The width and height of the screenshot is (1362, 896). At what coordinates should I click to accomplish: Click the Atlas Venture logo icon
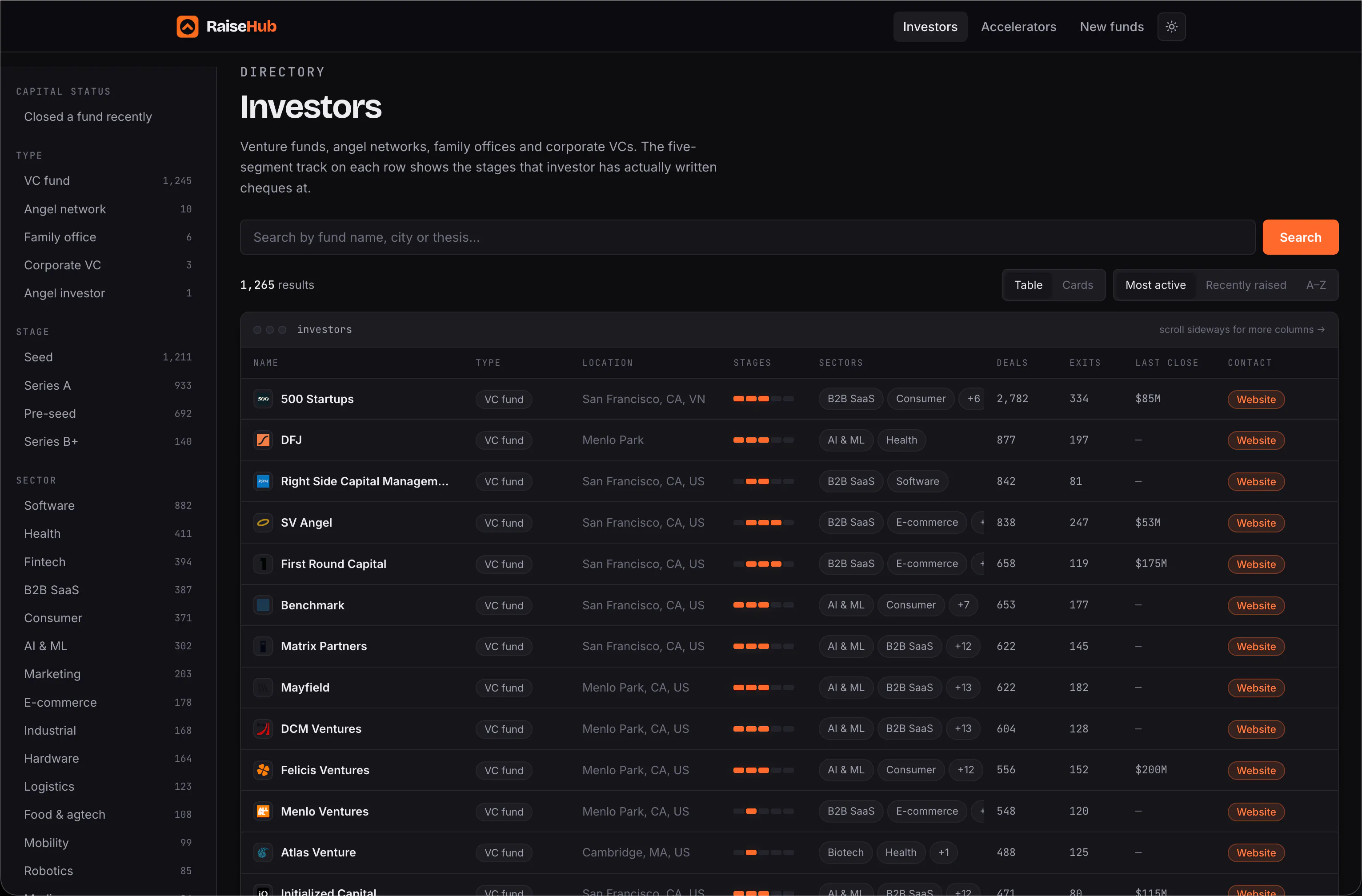263,852
